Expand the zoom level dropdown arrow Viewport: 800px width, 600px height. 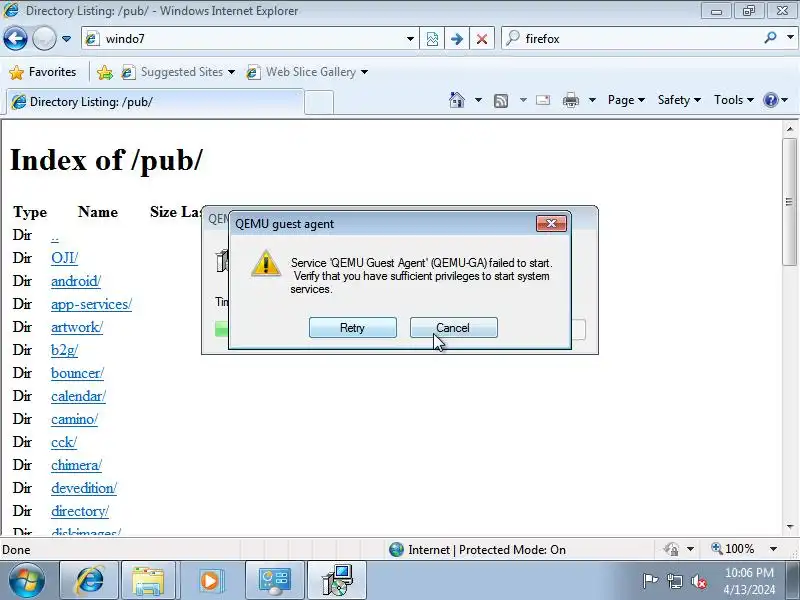(773, 549)
